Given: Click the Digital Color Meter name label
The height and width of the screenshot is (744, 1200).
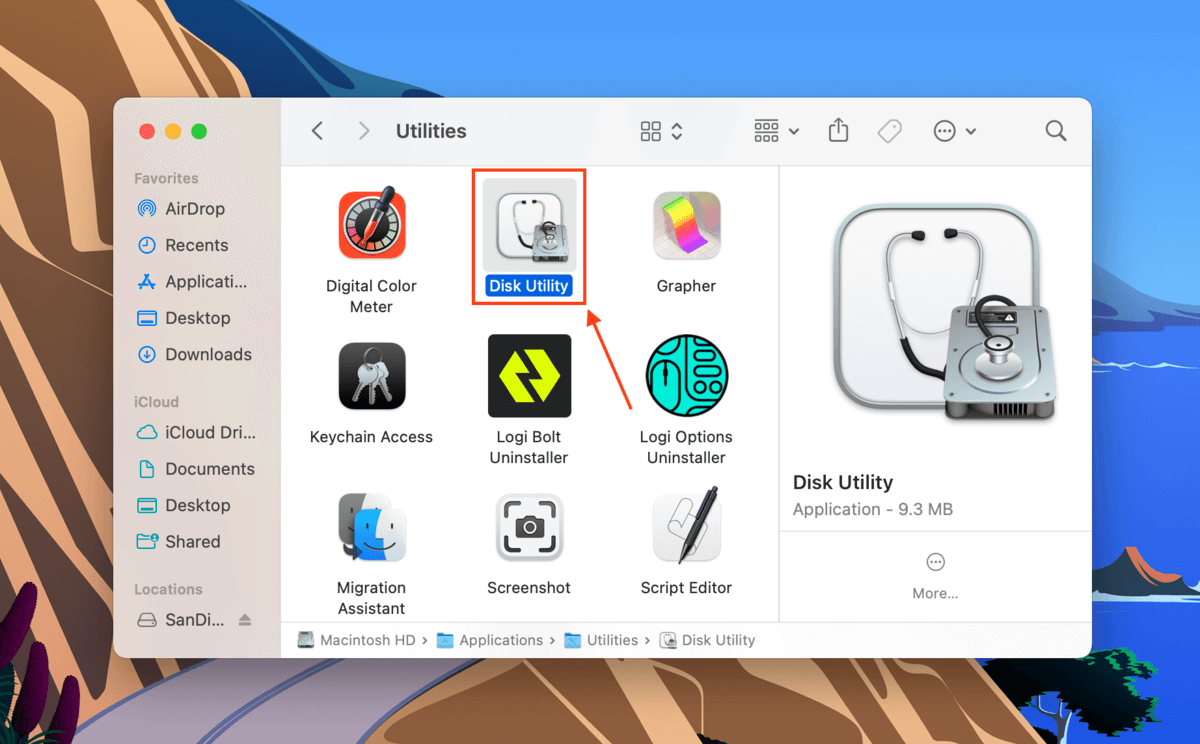Looking at the screenshot, I should point(371,296).
